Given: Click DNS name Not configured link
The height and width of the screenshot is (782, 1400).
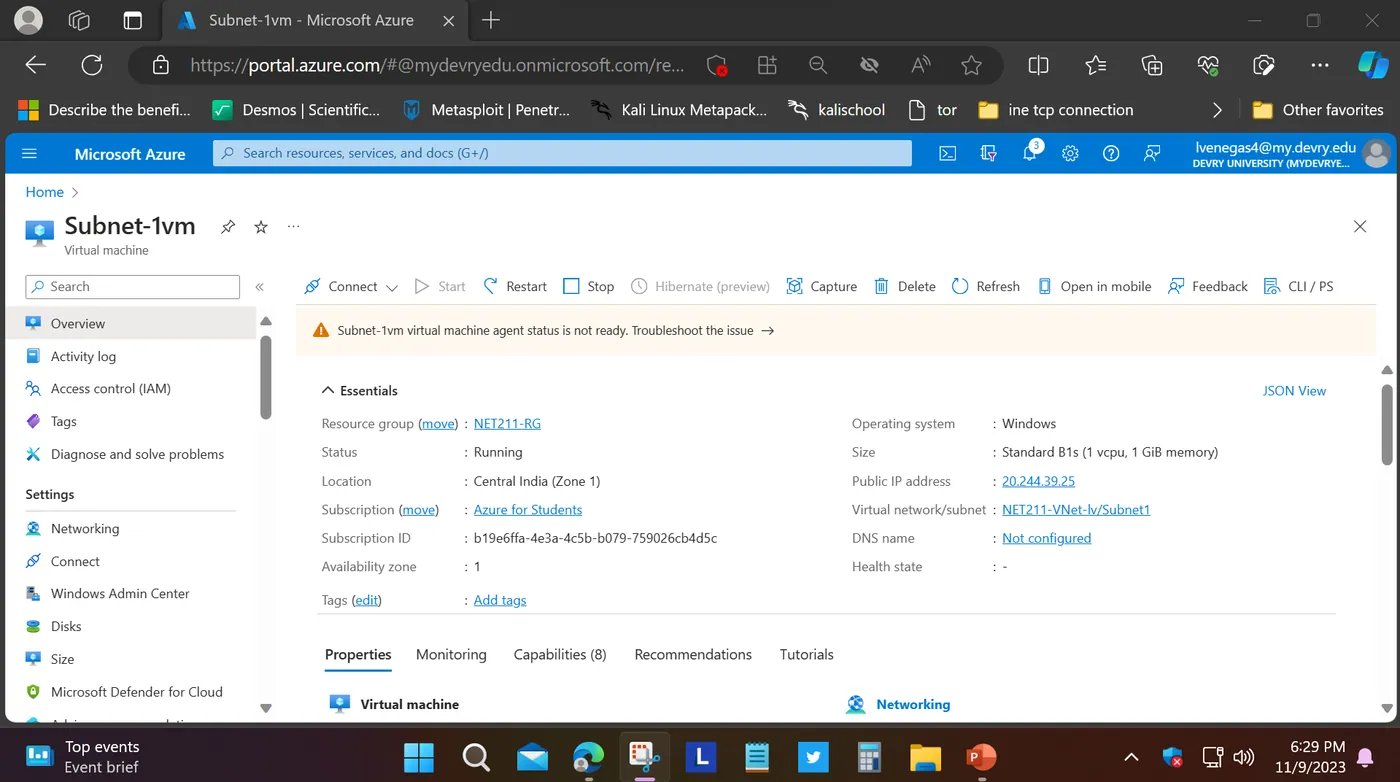Looking at the screenshot, I should click(x=1046, y=538).
